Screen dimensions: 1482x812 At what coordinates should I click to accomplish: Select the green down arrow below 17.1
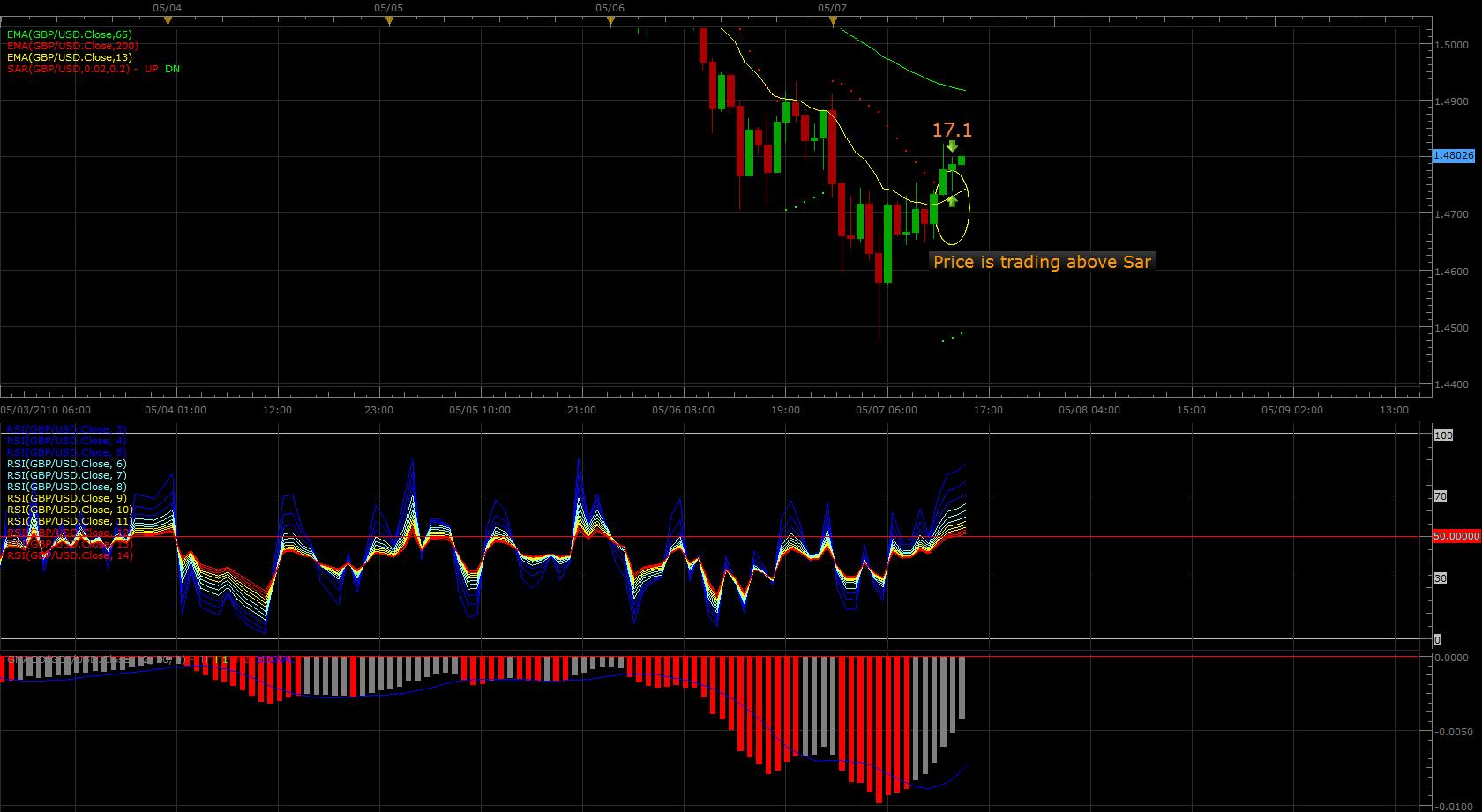coord(953,146)
